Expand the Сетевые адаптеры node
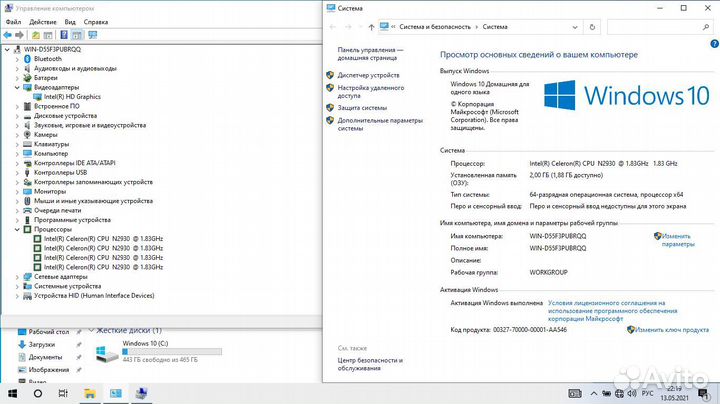This screenshot has width=720, height=404. [x=17, y=277]
